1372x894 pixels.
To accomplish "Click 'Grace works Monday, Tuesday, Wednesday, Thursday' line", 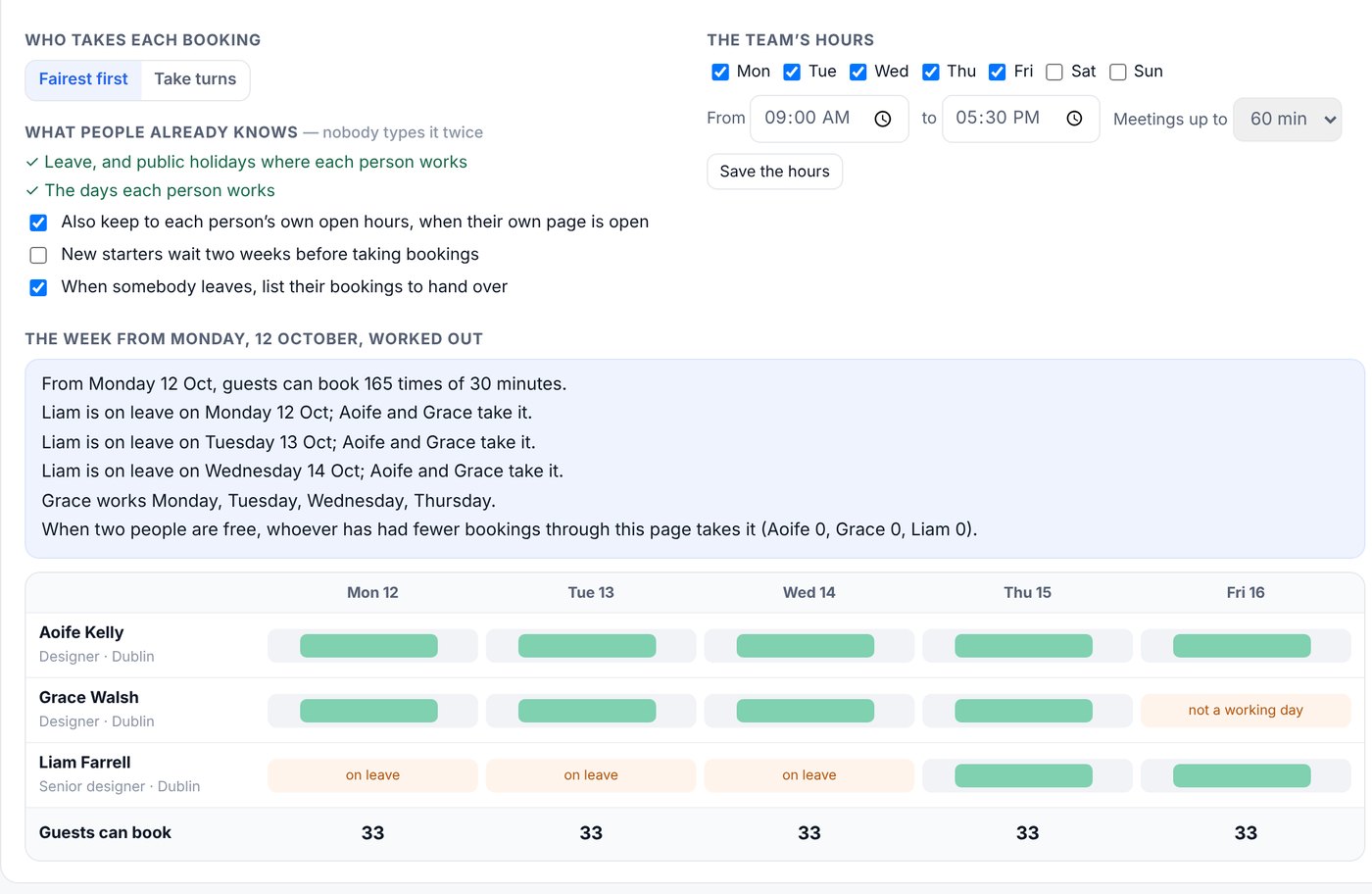I will pos(269,501).
